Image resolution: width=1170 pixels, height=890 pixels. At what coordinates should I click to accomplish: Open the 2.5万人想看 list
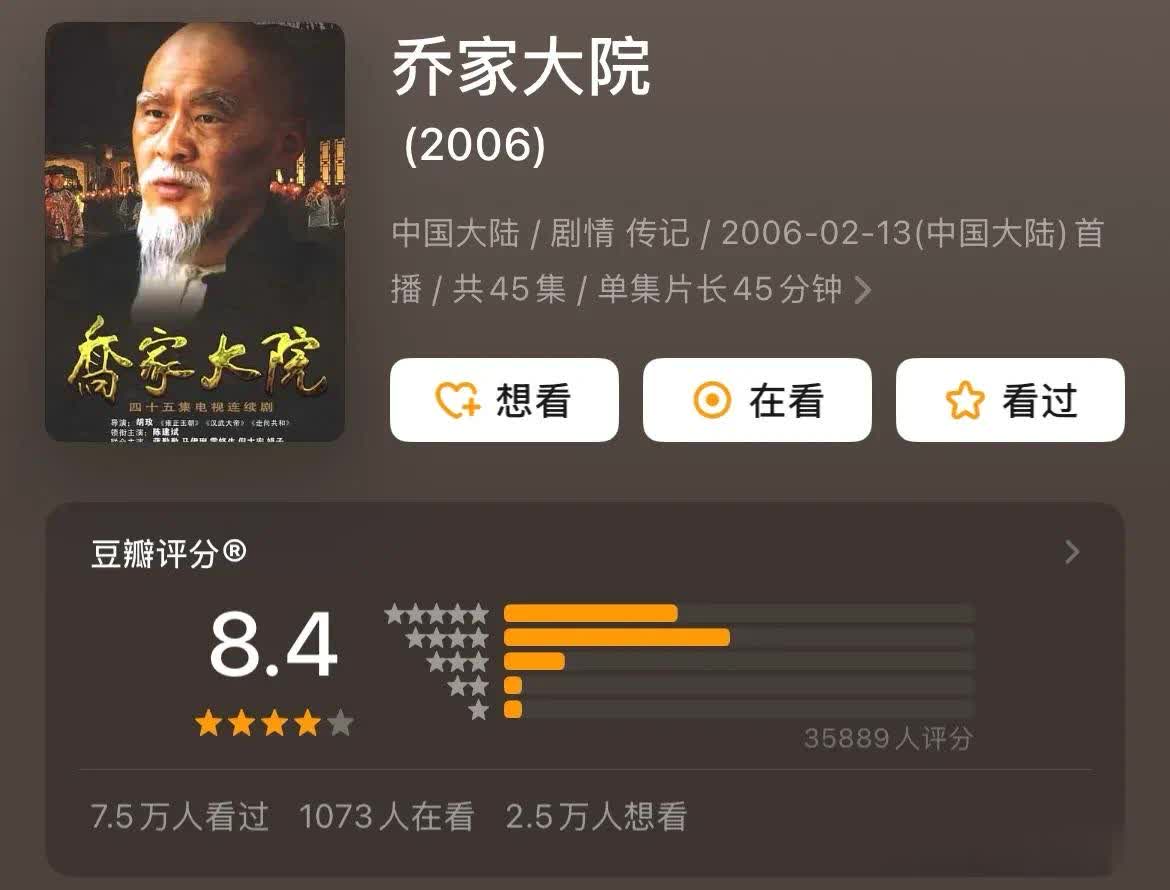pyautogui.click(x=596, y=816)
